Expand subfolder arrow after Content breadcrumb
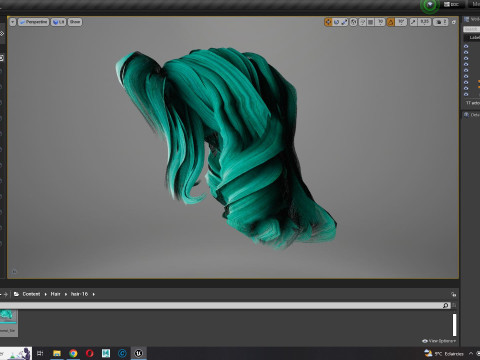Viewport: 480px width, 360px height. [x=46, y=294]
